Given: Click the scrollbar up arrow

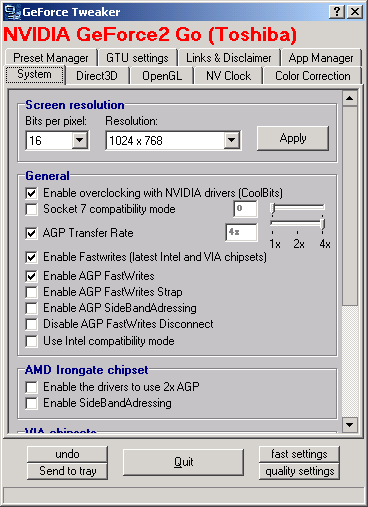Looking at the screenshot, I should 350,98.
